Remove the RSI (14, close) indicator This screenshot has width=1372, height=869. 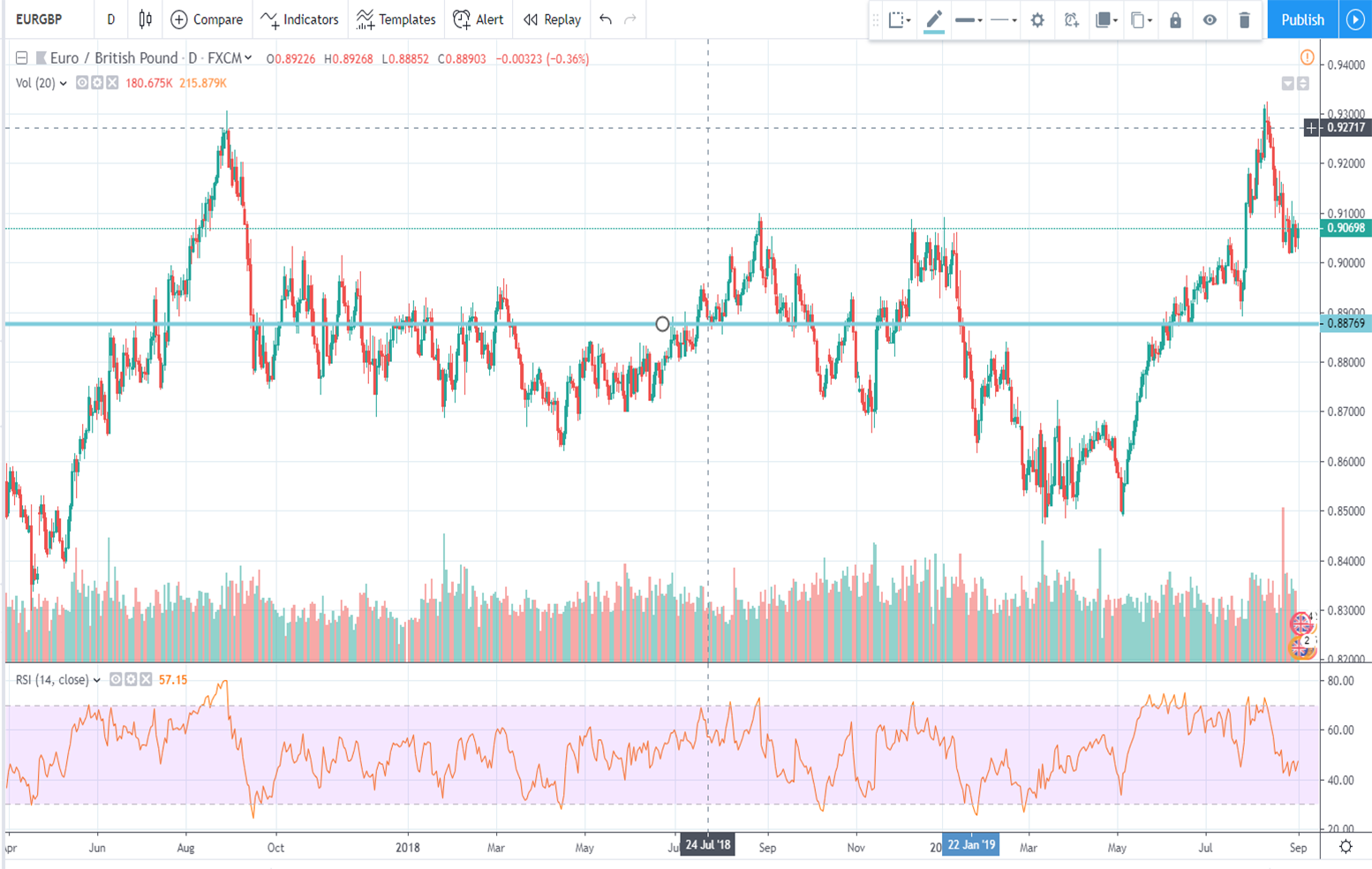pyautogui.click(x=147, y=680)
